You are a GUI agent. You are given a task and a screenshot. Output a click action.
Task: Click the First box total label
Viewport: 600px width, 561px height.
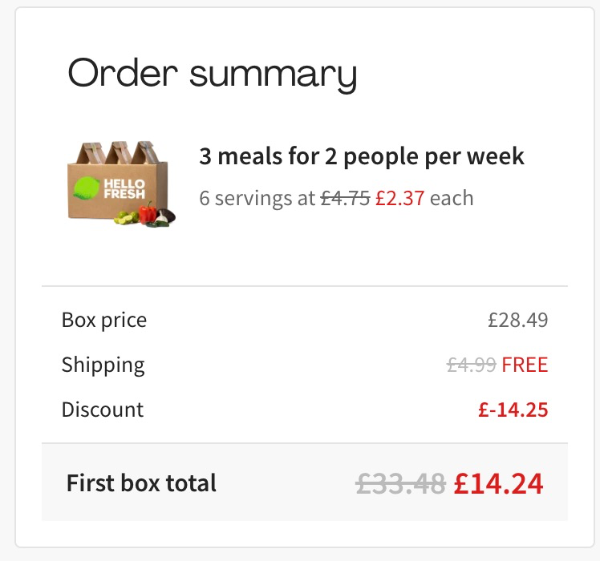click(141, 484)
